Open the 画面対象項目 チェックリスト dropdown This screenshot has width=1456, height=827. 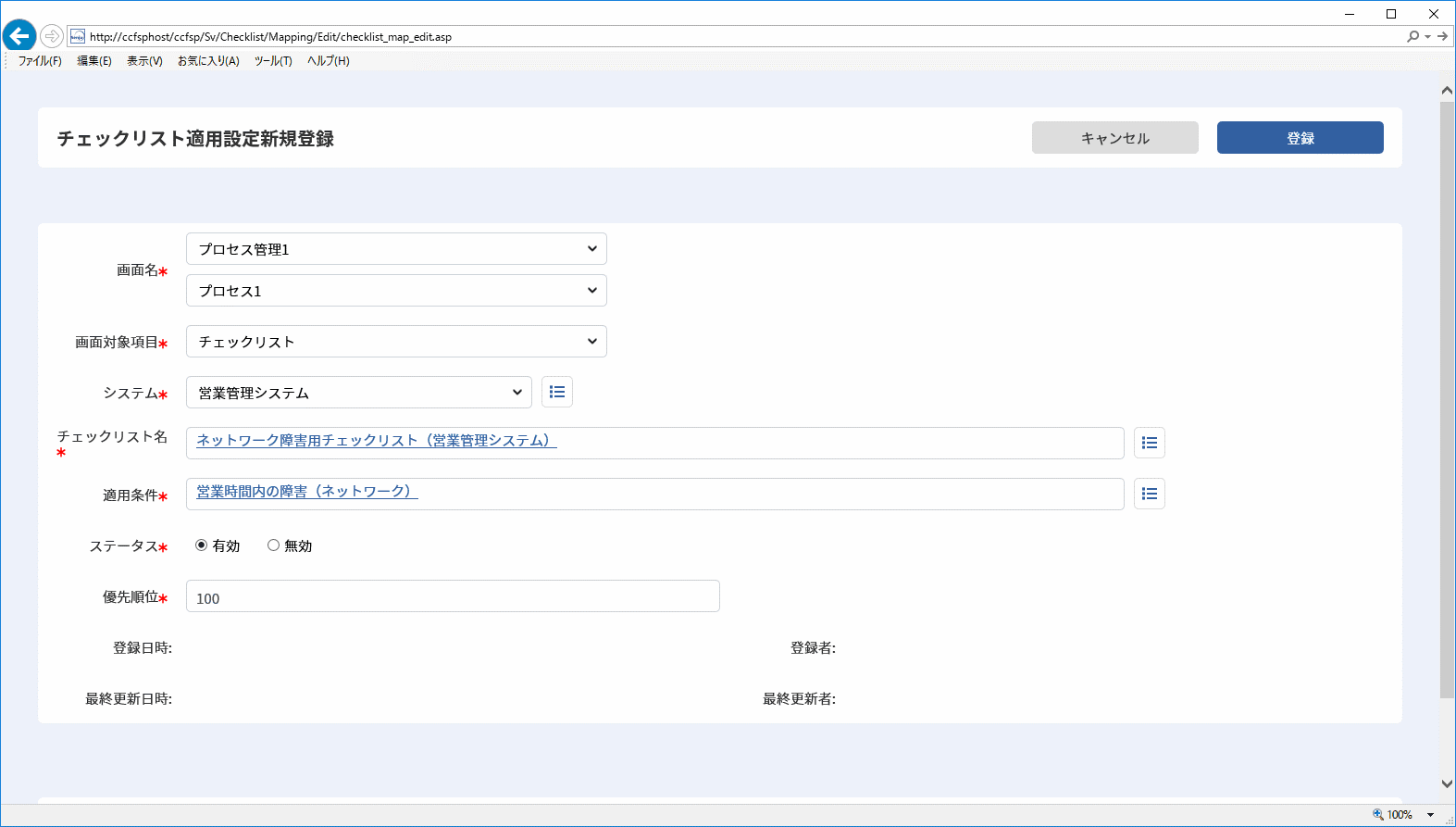(396, 342)
